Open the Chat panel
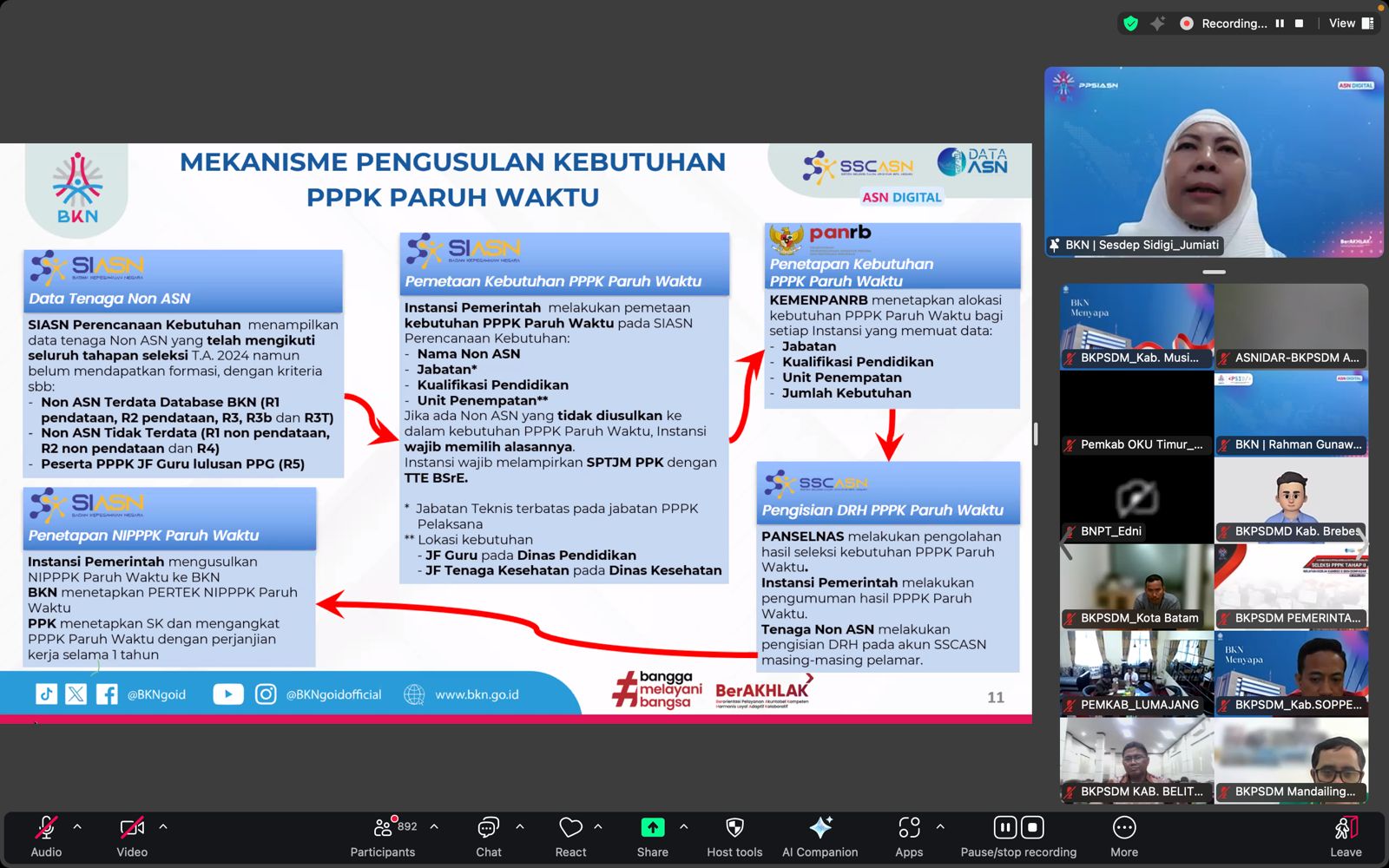The width and height of the screenshot is (1389, 868). coord(489,837)
